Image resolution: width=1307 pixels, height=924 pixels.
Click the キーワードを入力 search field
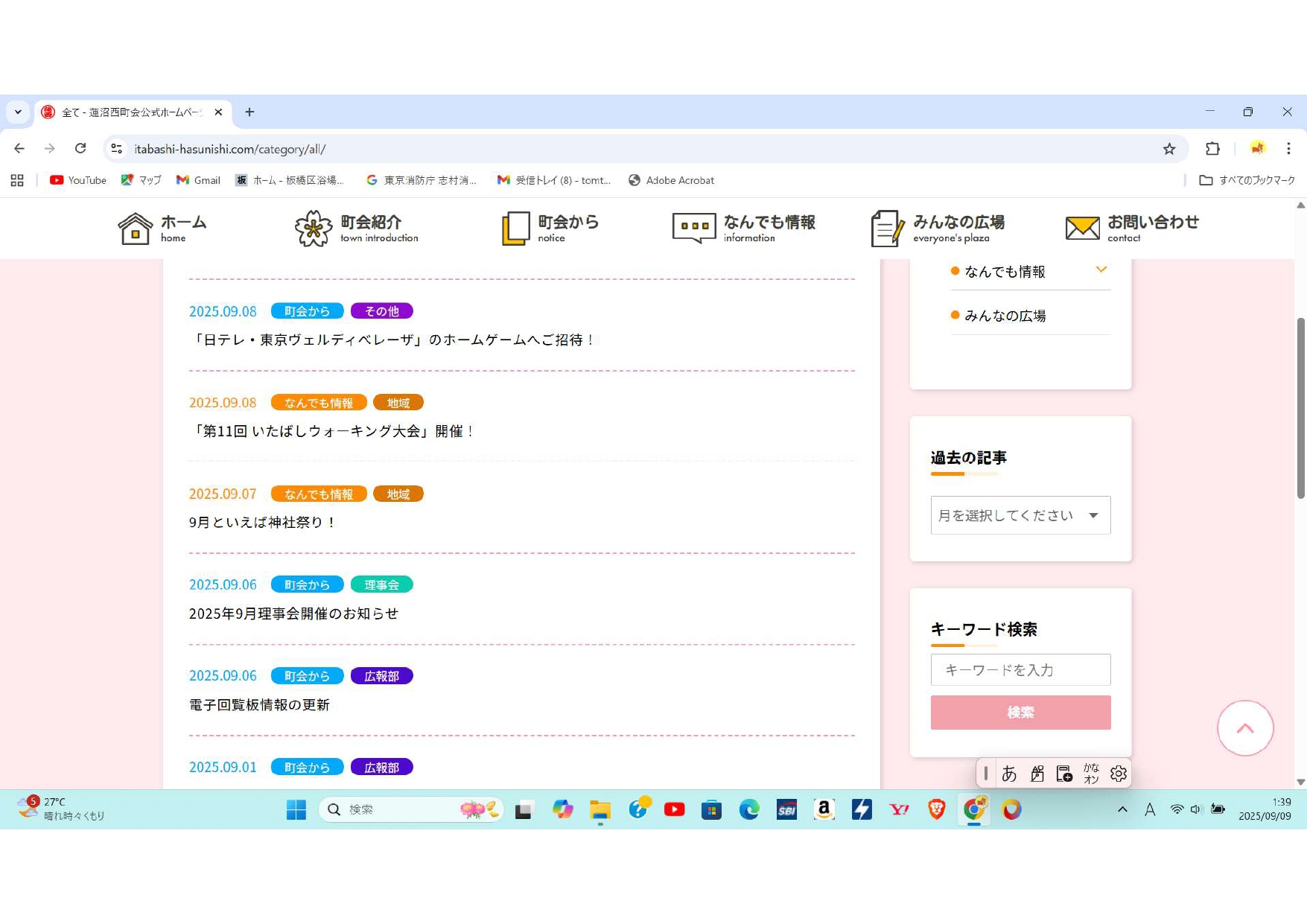[1020, 670]
